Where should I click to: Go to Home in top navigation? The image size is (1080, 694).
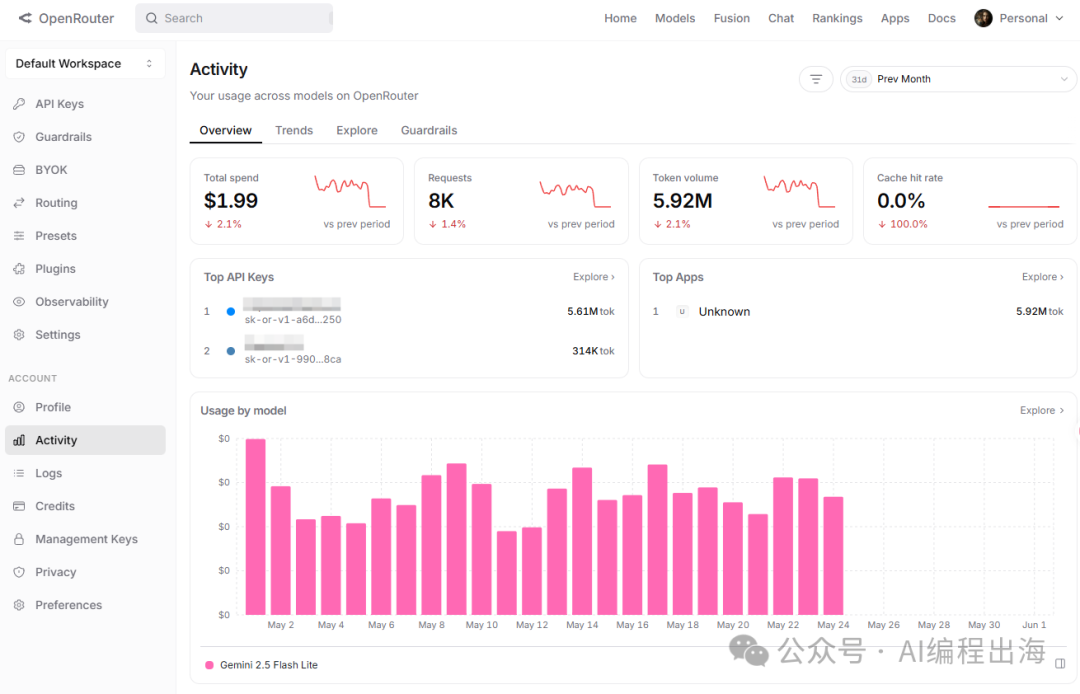pyautogui.click(x=621, y=18)
